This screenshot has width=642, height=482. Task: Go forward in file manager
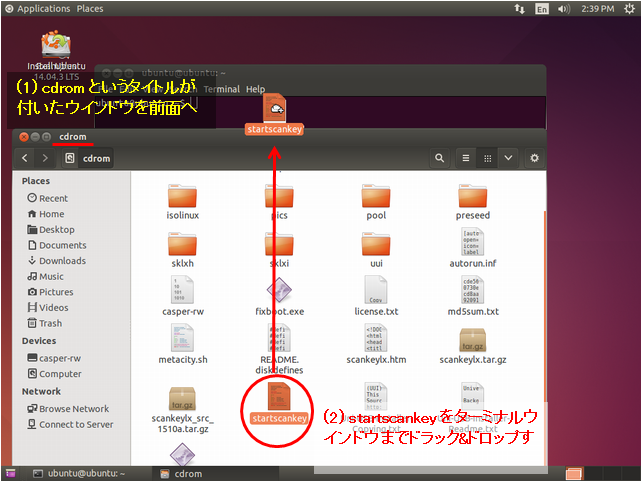tap(45, 158)
